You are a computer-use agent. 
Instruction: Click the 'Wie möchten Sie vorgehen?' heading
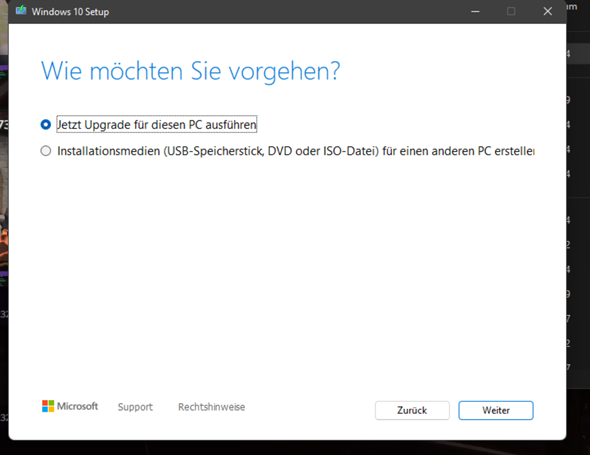coord(190,71)
